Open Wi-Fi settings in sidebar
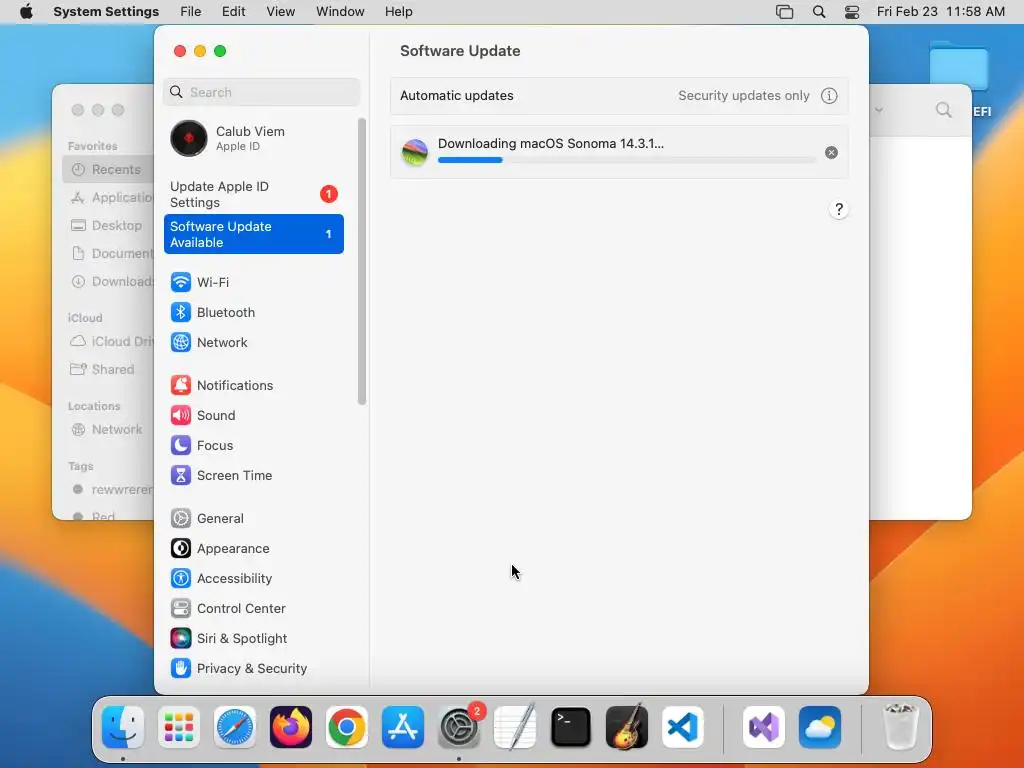1024x768 pixels. pos(253,282)
